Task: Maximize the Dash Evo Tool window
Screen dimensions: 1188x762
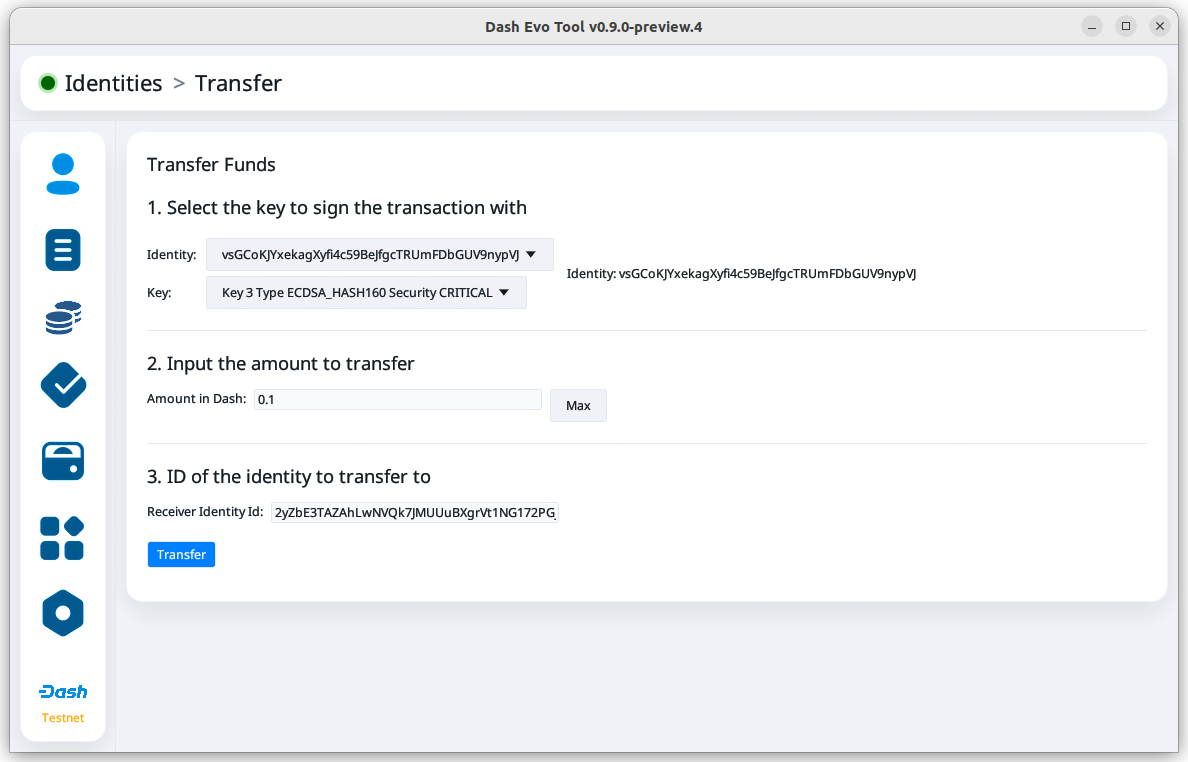Action: pos(1126,27)
